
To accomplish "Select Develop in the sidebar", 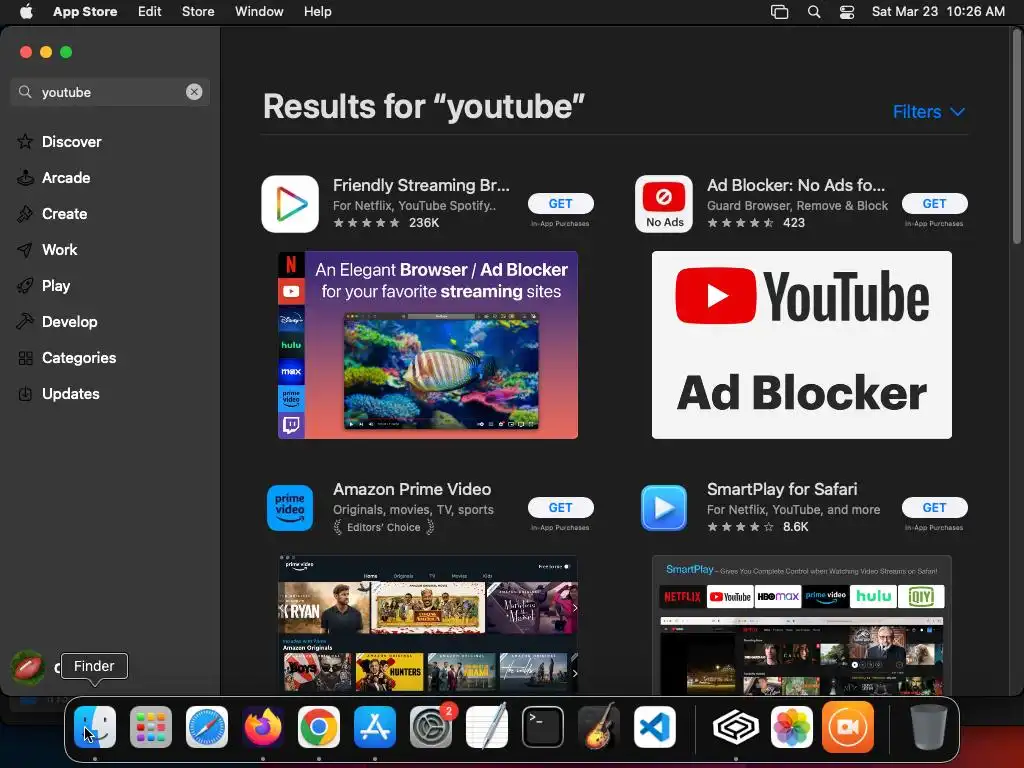I will [69, 321].
